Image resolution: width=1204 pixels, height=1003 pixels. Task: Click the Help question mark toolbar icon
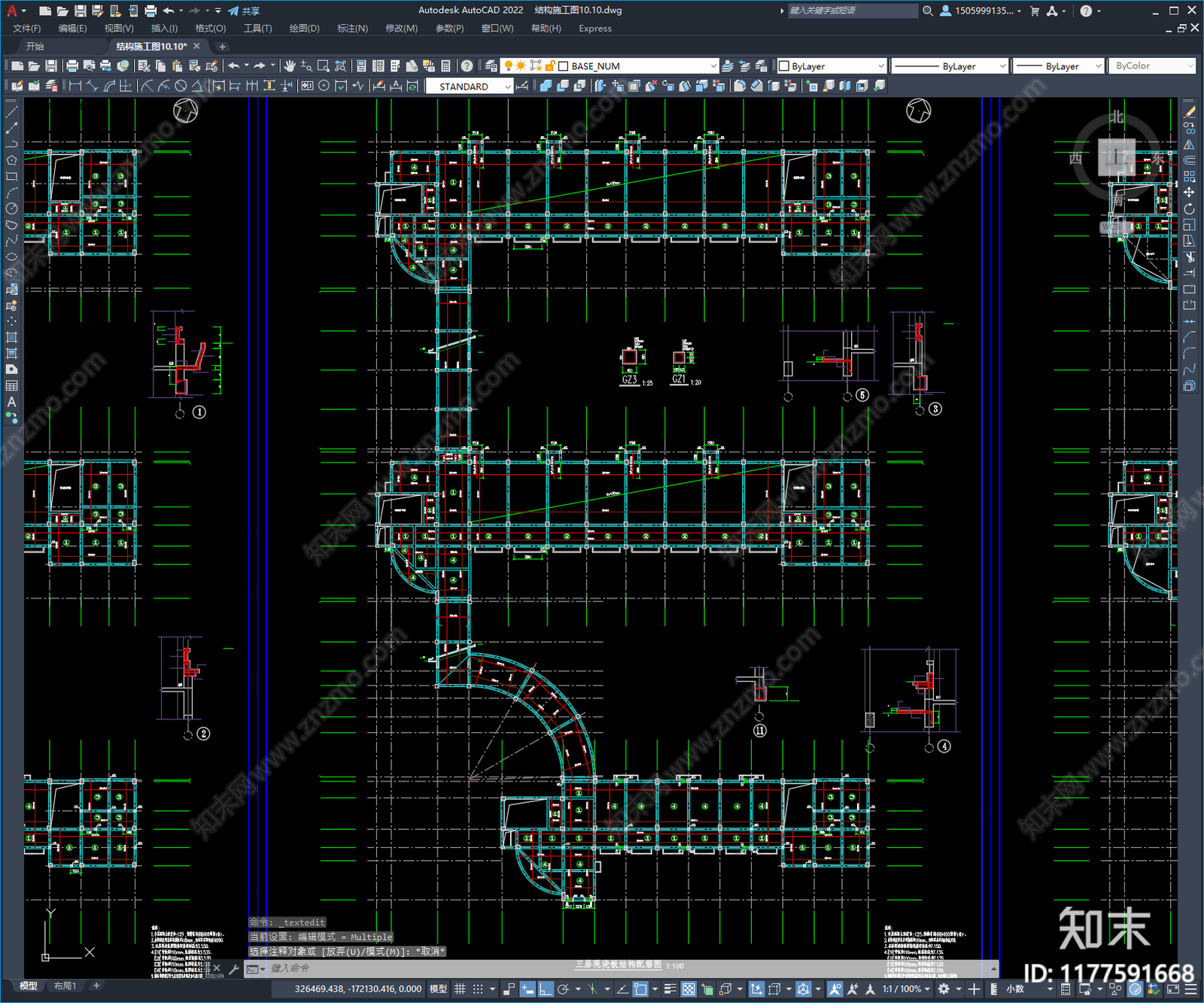[467, 66]
